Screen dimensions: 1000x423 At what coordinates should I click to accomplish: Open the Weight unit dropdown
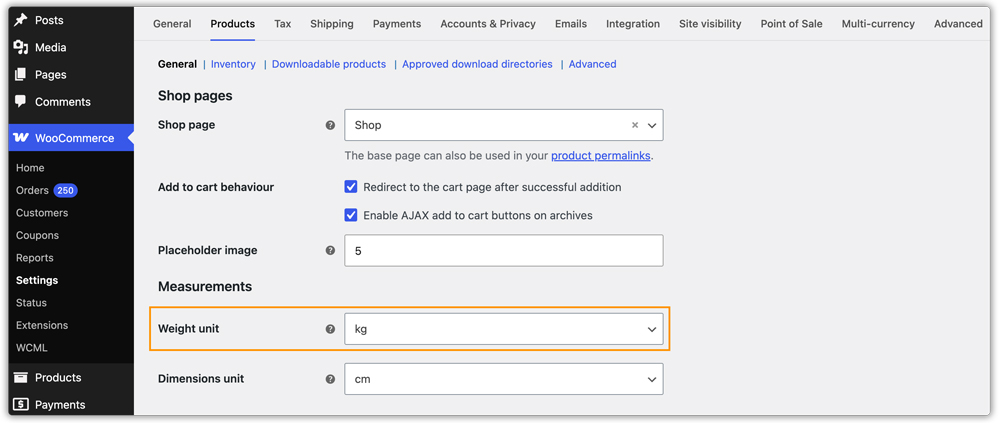[504, 329]
